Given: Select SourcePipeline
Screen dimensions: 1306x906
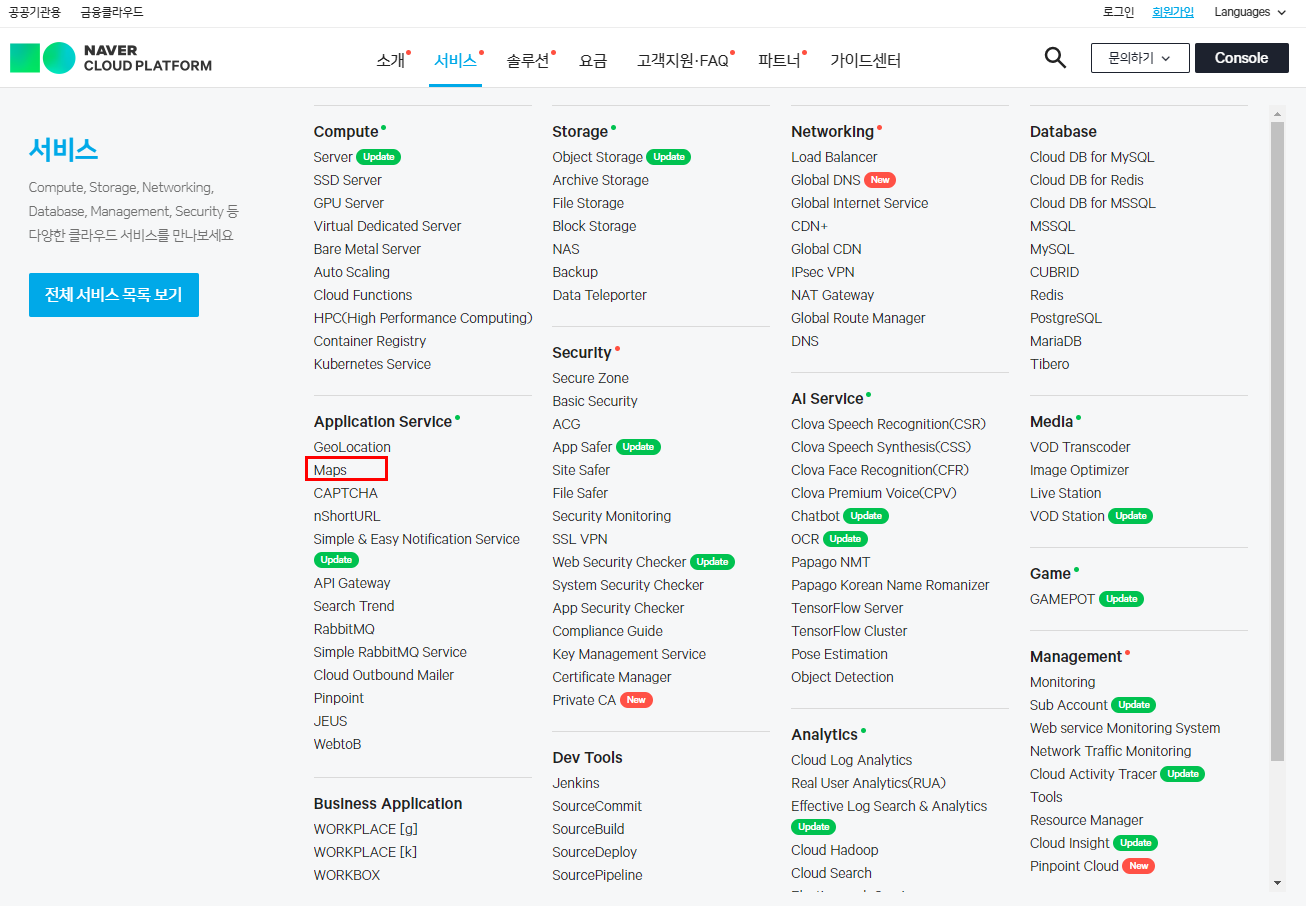Looking at the screenshot, I should point(597,875).
